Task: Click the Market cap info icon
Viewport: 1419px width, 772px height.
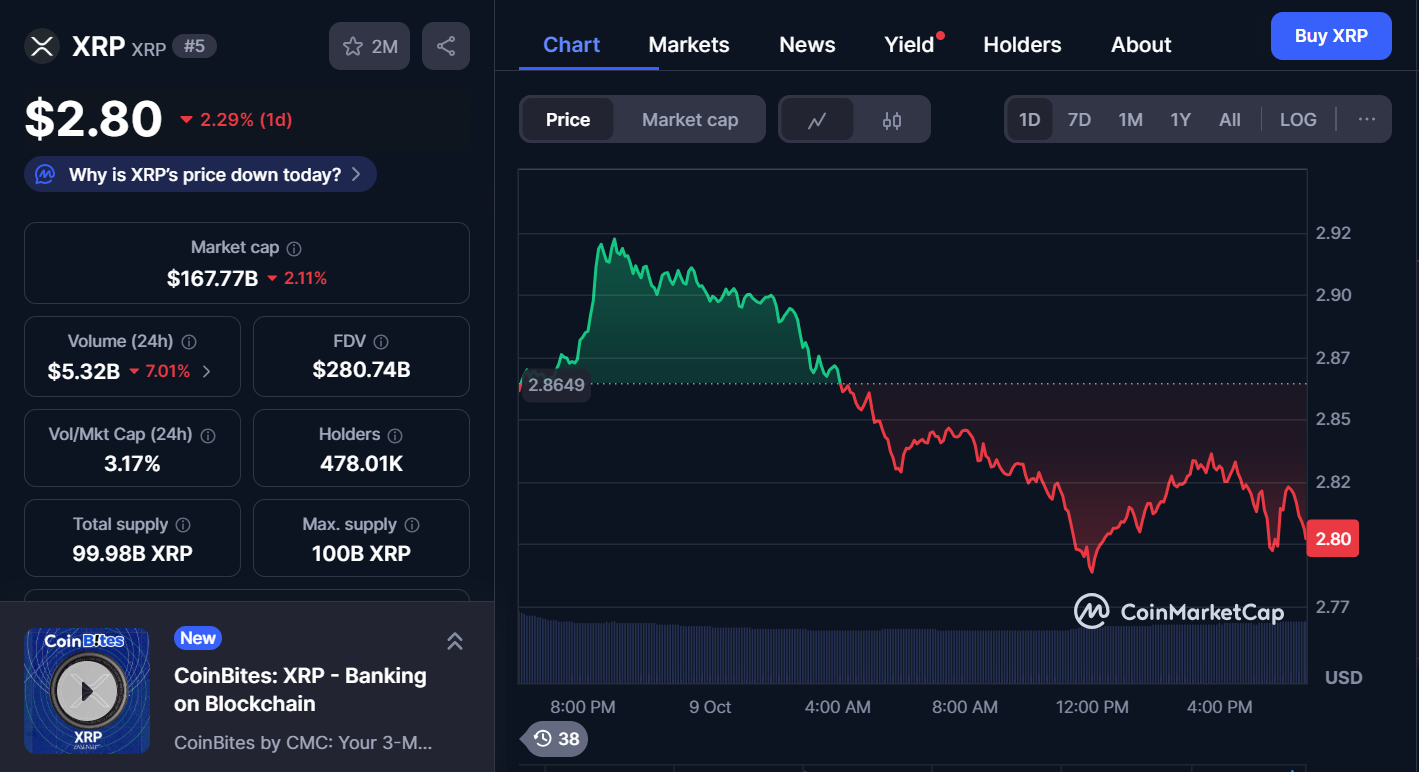Action: (x=294, y=248)
